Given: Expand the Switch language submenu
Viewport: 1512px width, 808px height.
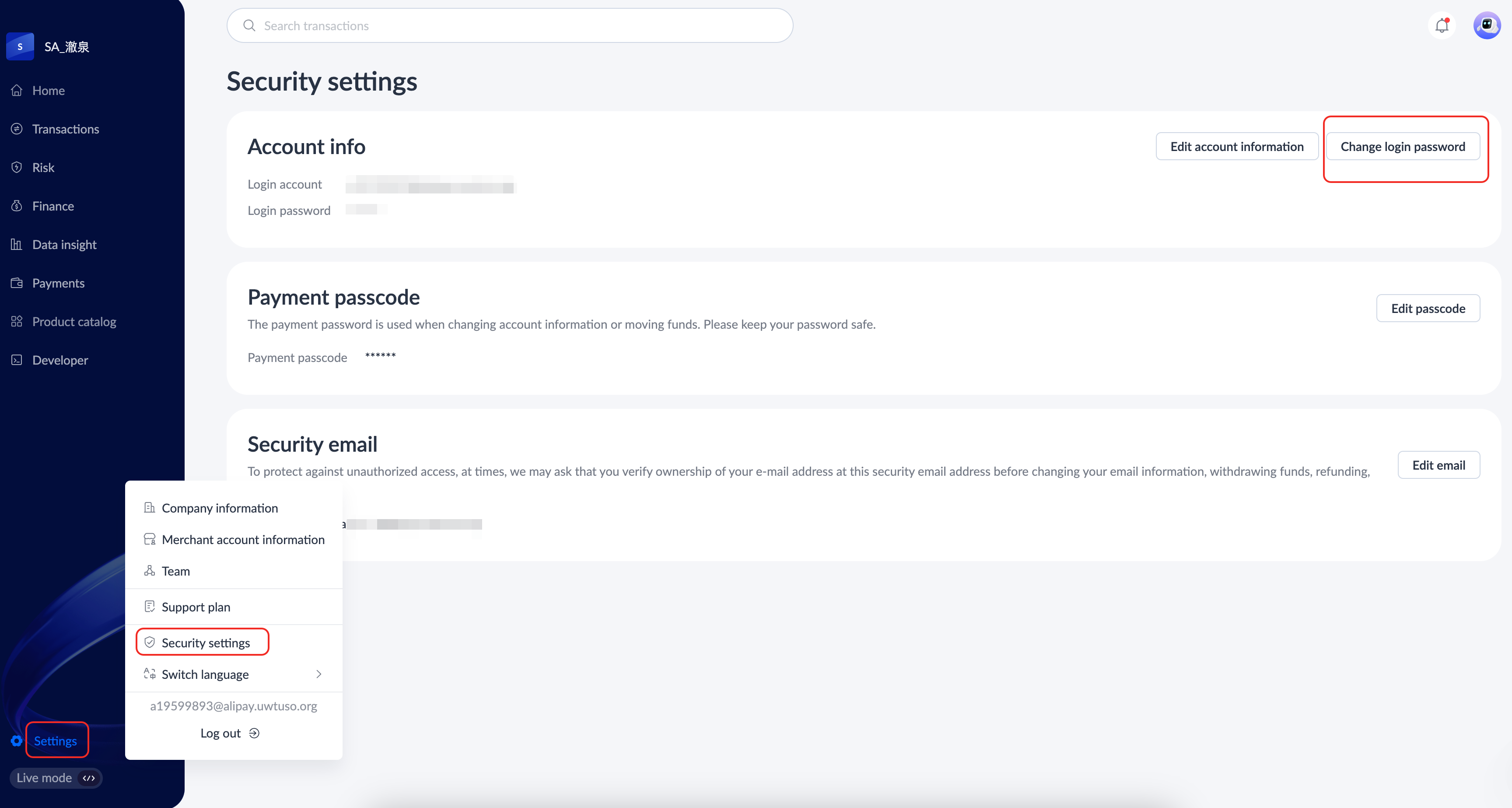Looking at the screenshot, I should [x=318, y=674].
